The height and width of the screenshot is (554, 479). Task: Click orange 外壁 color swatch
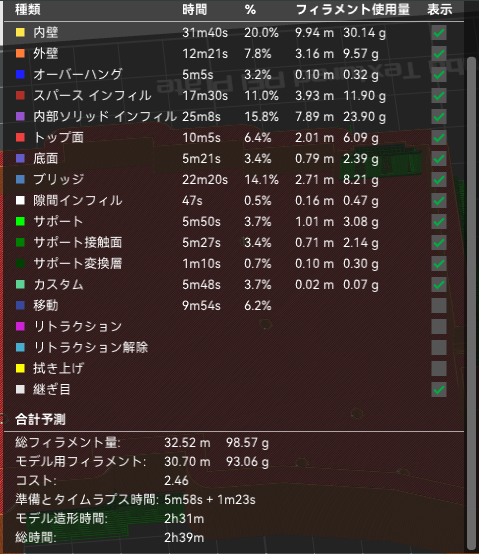coord(20,53)
